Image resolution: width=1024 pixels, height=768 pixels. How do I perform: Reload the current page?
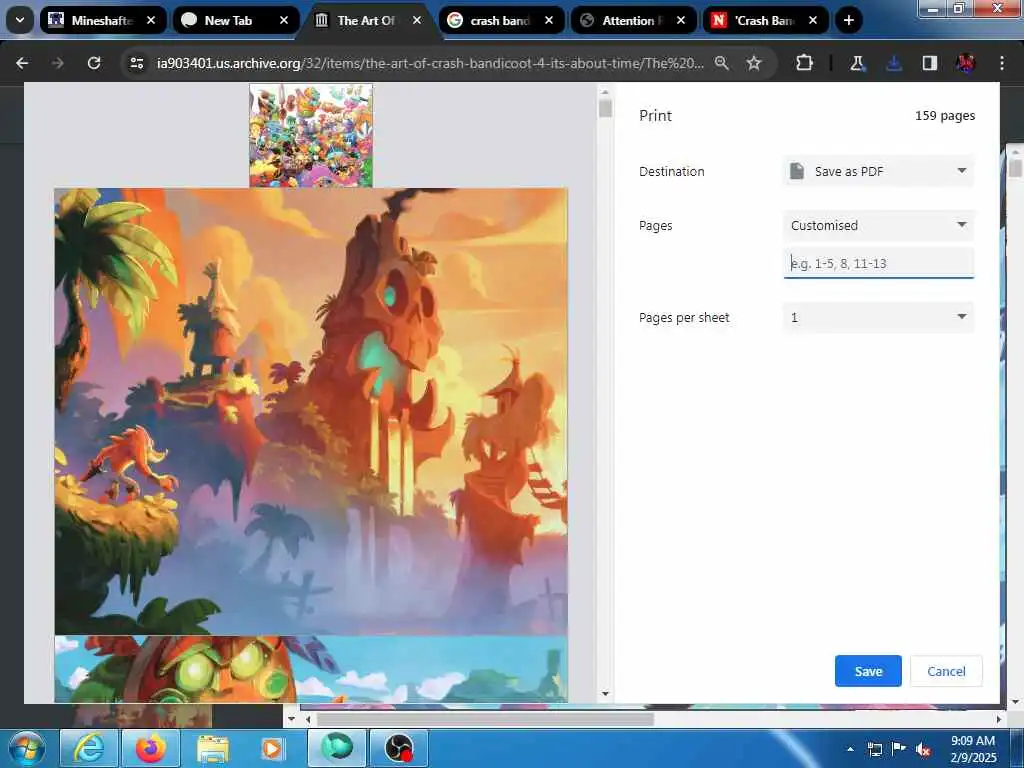coord(94,63)
